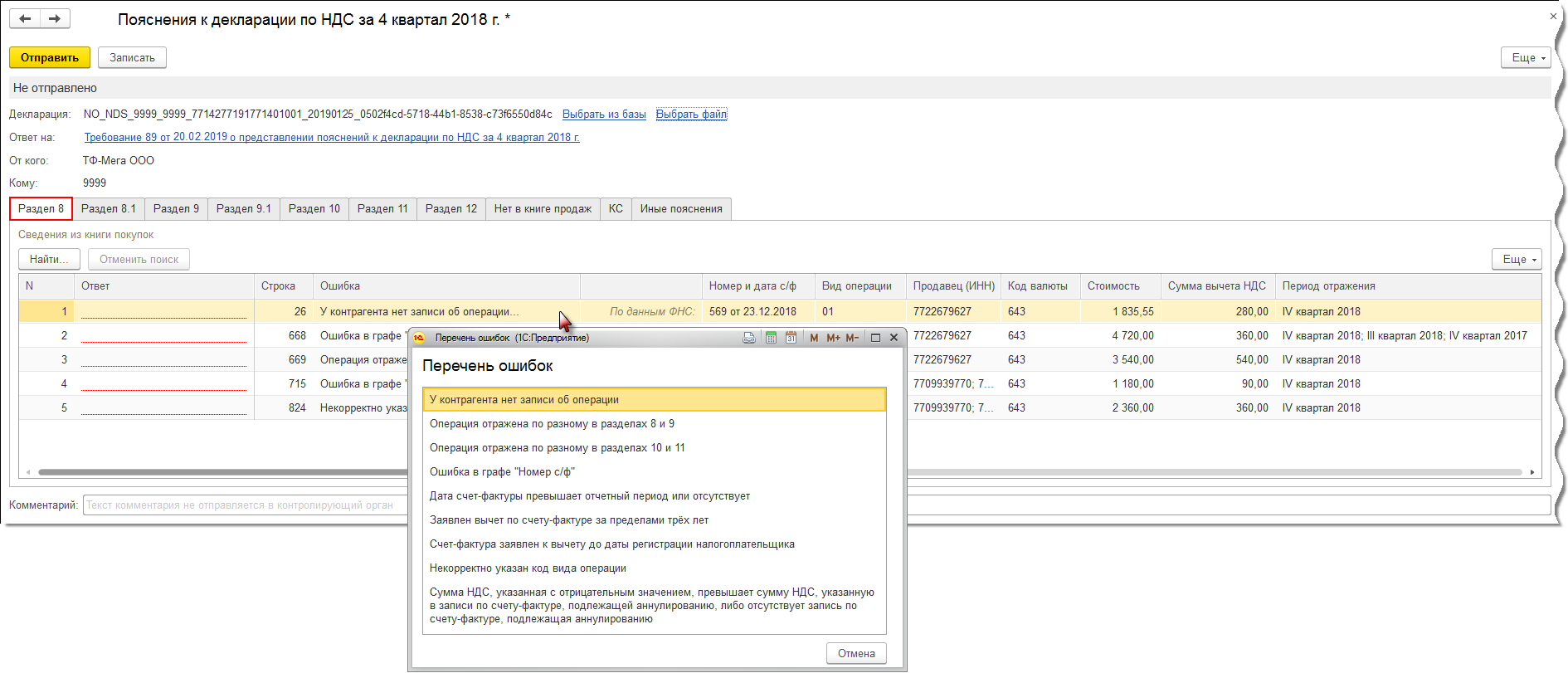Click the Стоимость cell '4 720,00'
Viewport: 1568px width, 673px height.
1120,335
